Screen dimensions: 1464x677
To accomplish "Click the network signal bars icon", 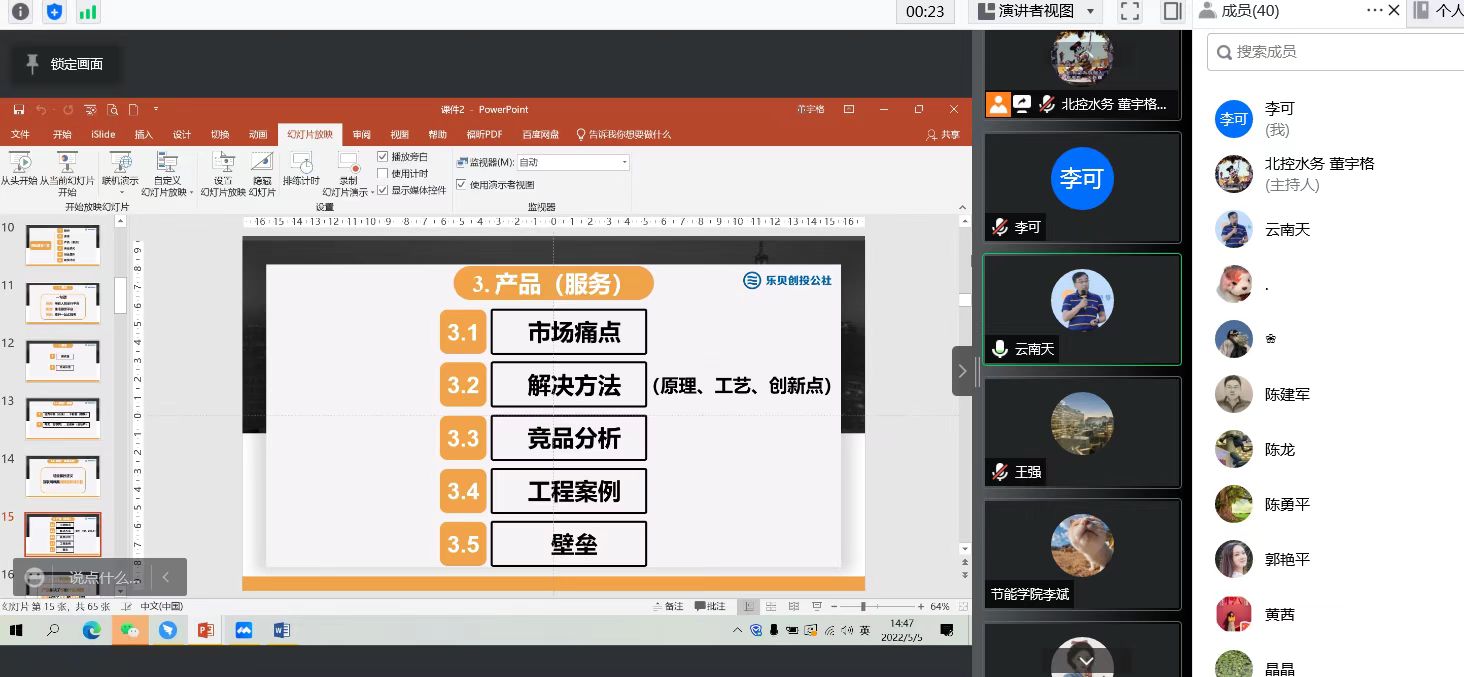I will [88, 12].
